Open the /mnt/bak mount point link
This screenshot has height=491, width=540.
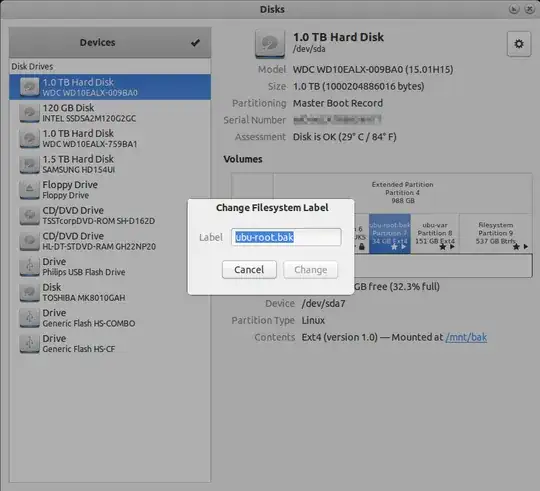[466, 337]
